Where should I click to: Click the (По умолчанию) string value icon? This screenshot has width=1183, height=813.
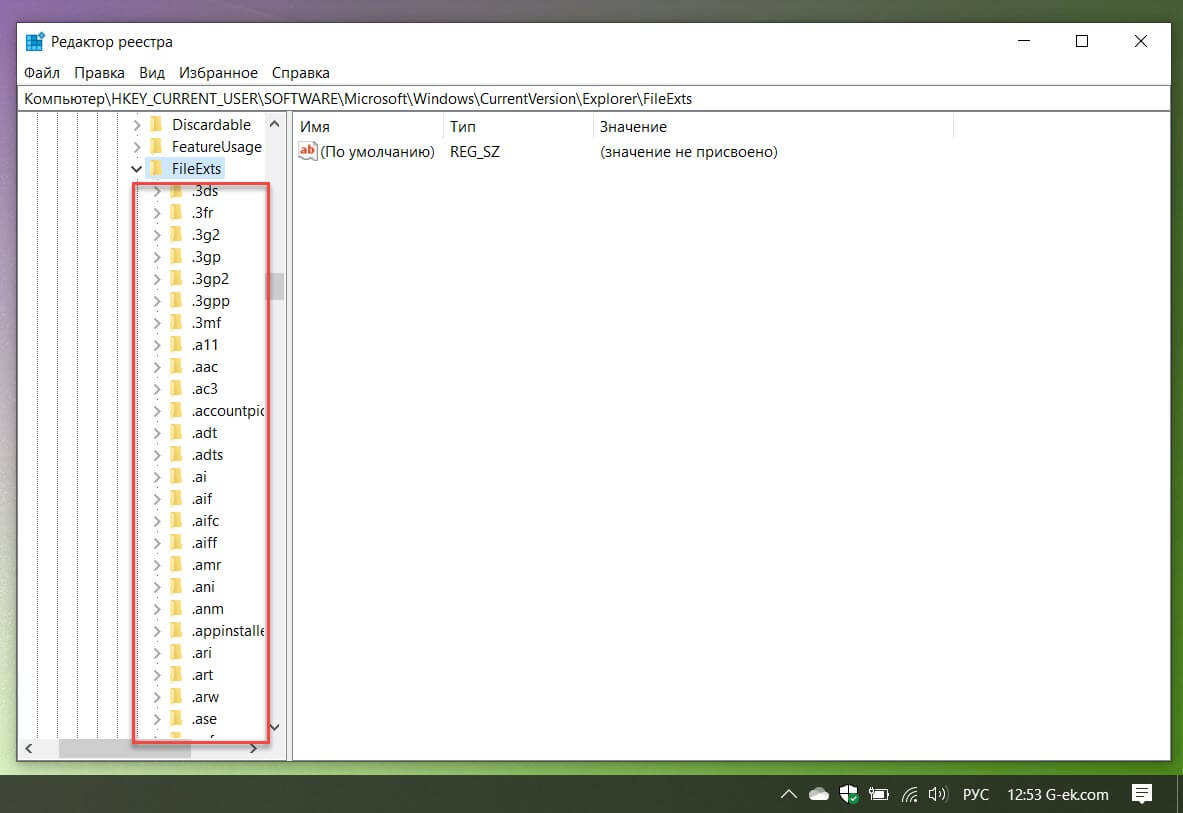pyautogui.click(x=308, y=152)
